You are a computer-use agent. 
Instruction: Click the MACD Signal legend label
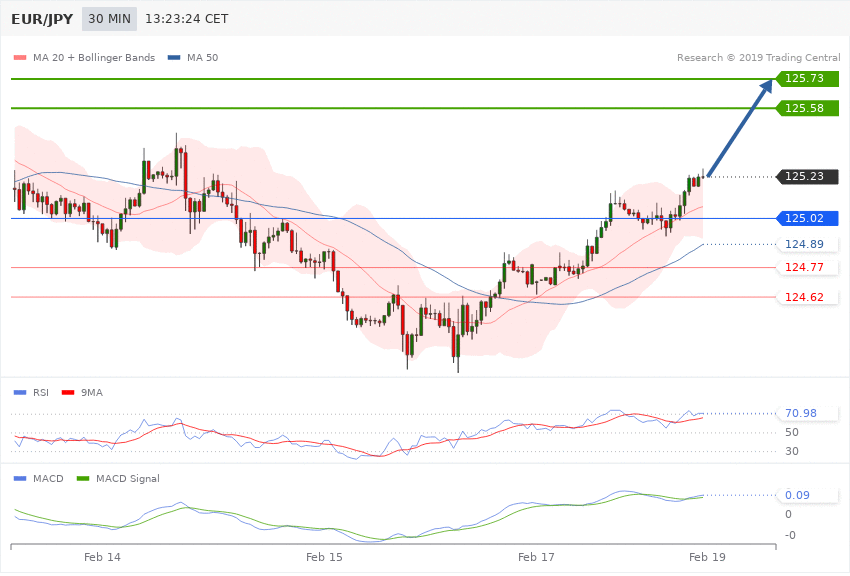tap(128, 478)
